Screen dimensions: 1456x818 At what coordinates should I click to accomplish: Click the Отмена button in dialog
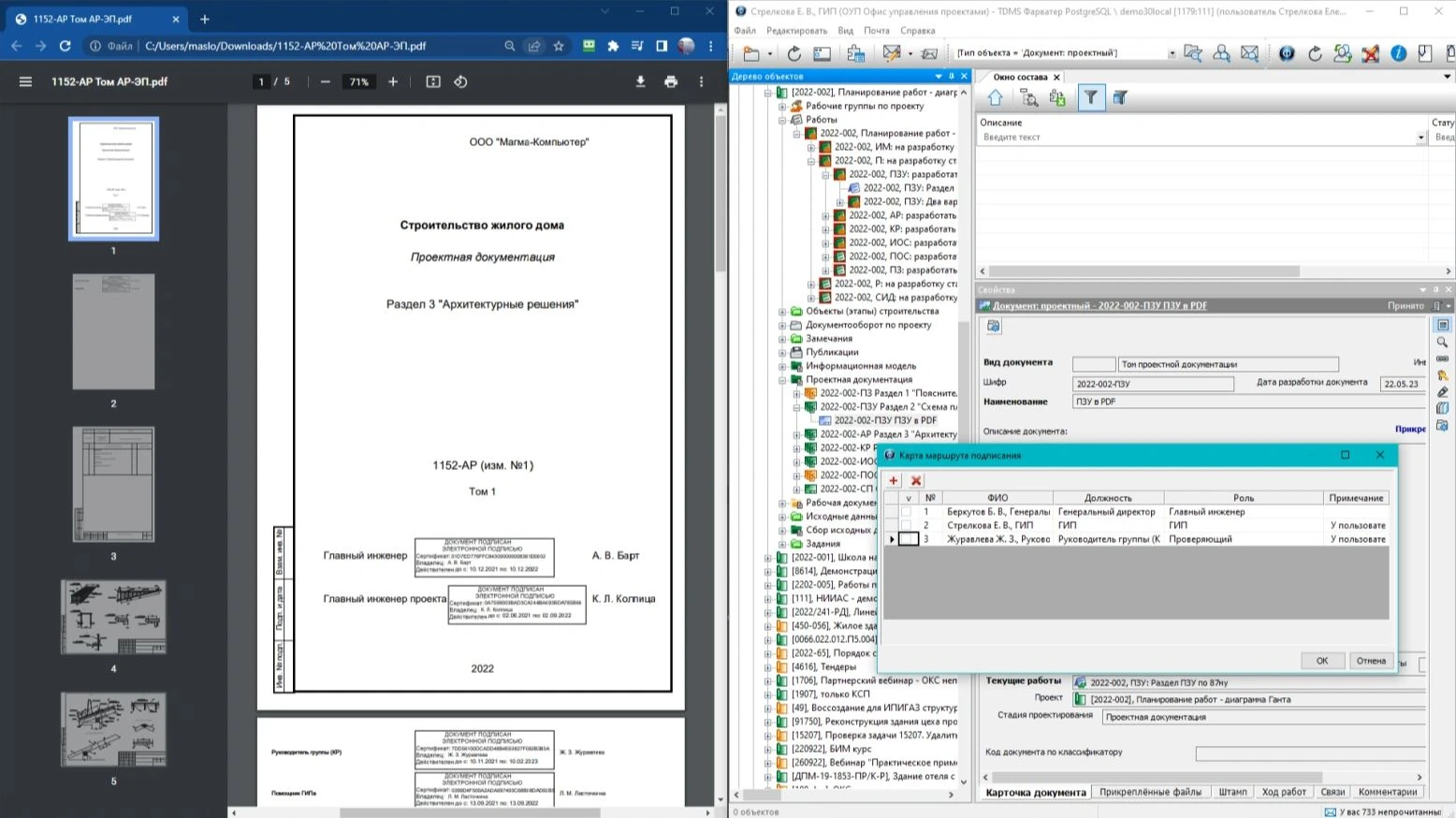point(1371,661)
